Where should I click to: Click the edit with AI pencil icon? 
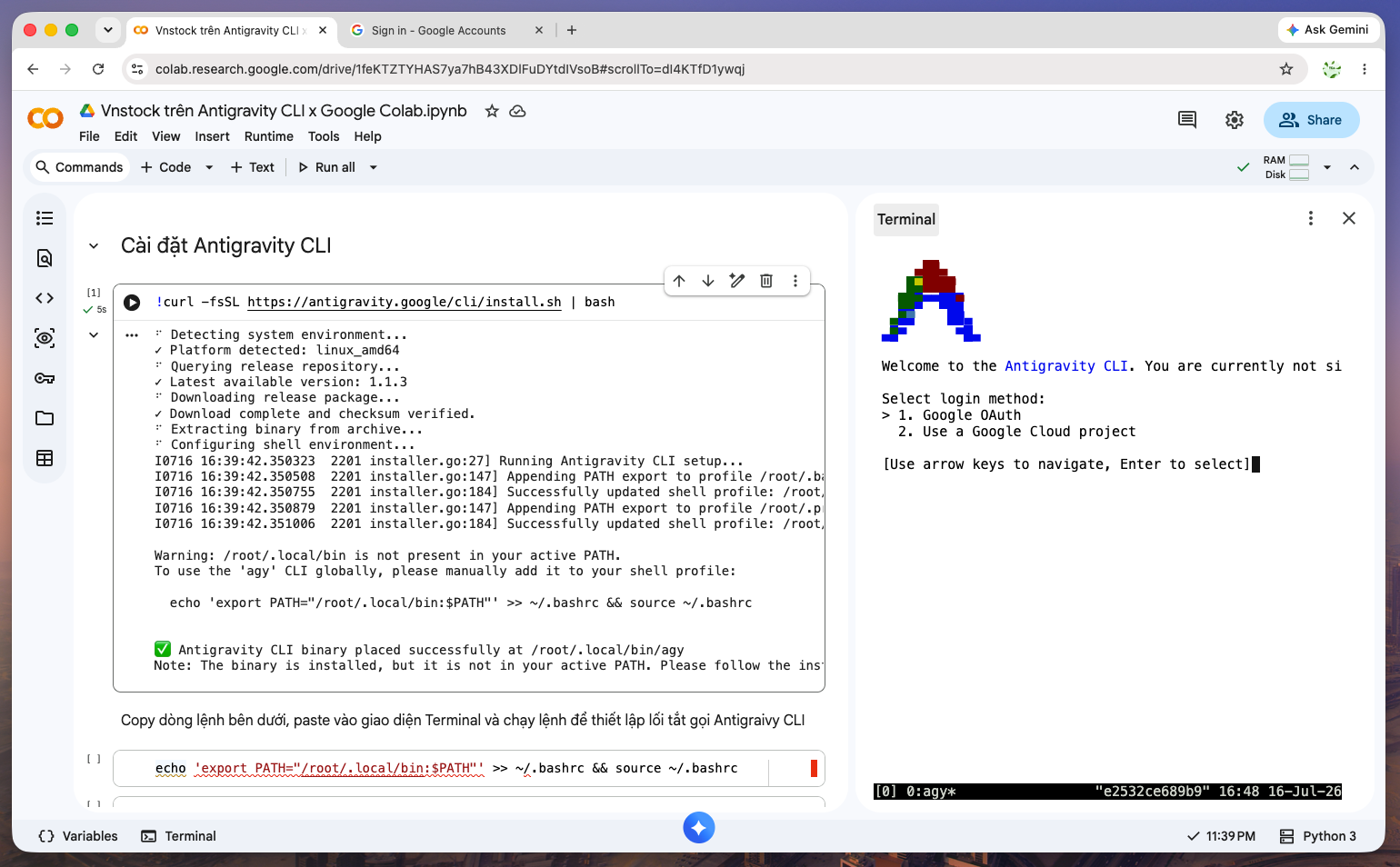[737, 281]
